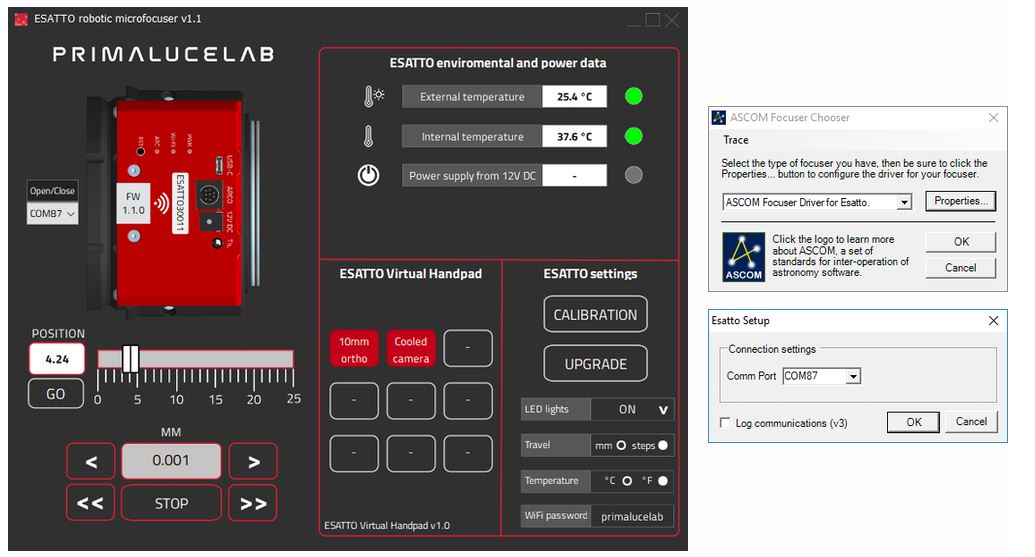Image resolution: width=1035 pixels, height=557 pixels.
Task: Click the internal temperature thermometer icon
Action: point(368,136)
